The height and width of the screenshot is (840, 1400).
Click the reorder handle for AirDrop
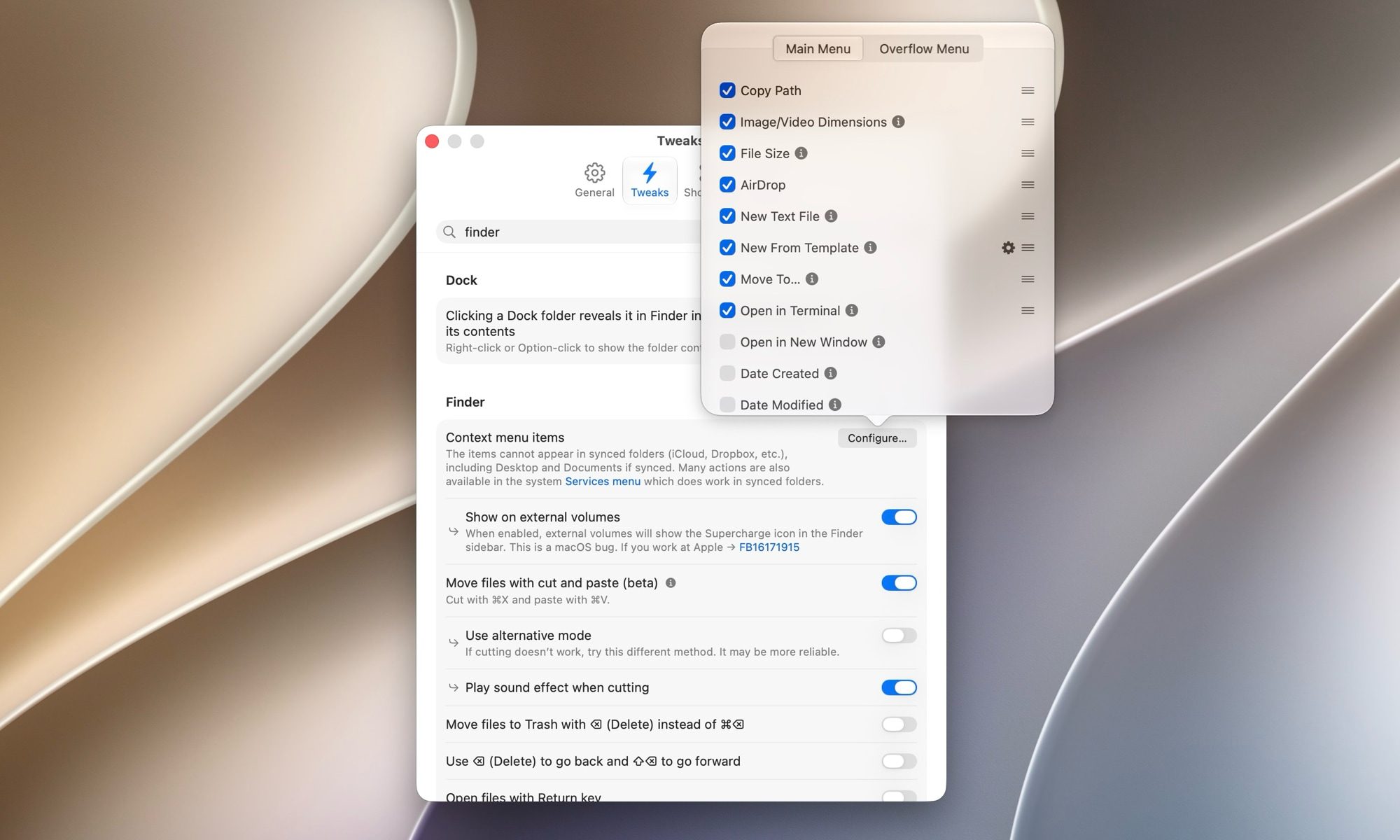[x=1028, y=185]
